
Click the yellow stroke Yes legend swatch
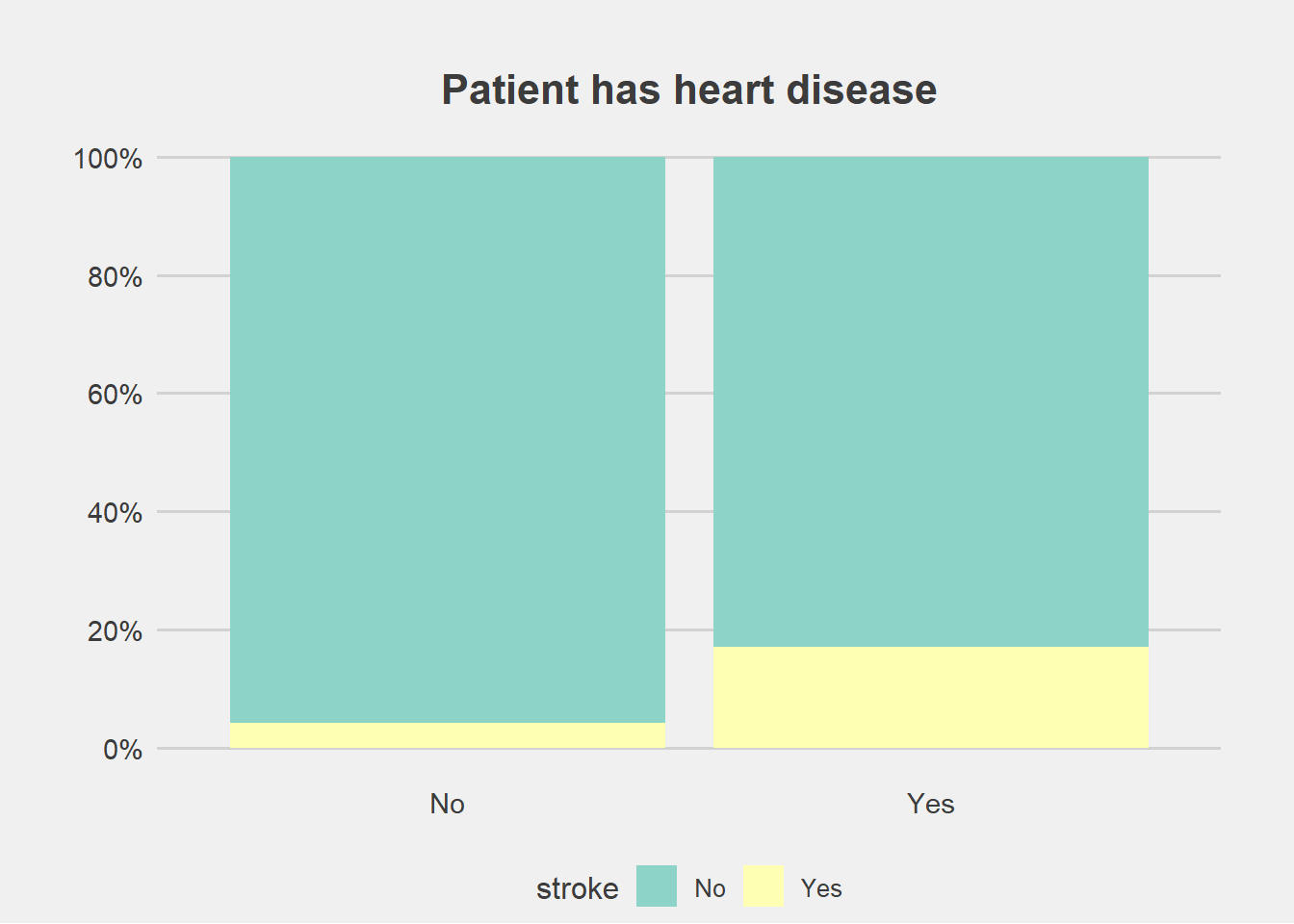(x=763, y=886)
